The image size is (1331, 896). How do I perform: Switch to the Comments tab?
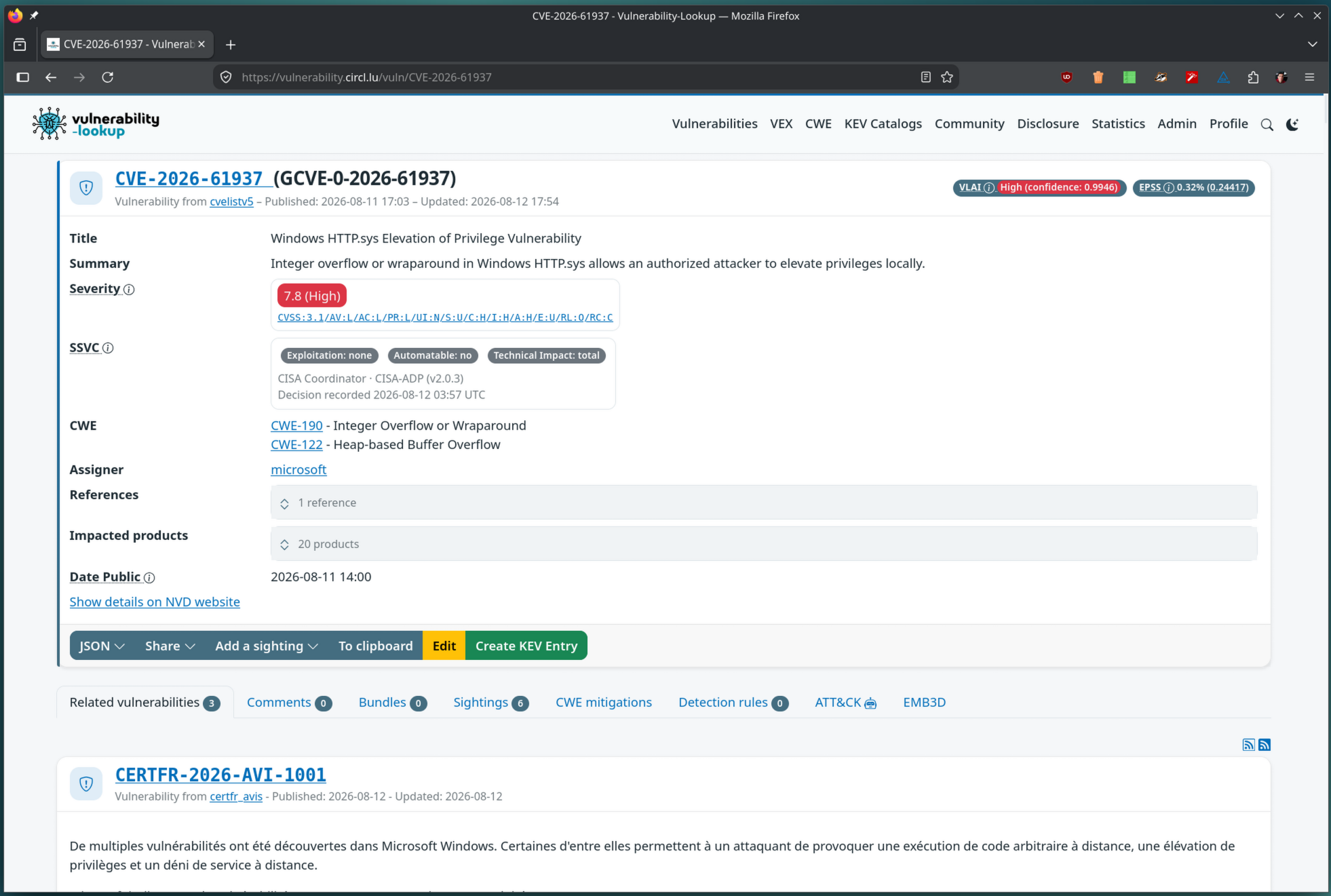[x=289, y=703]
